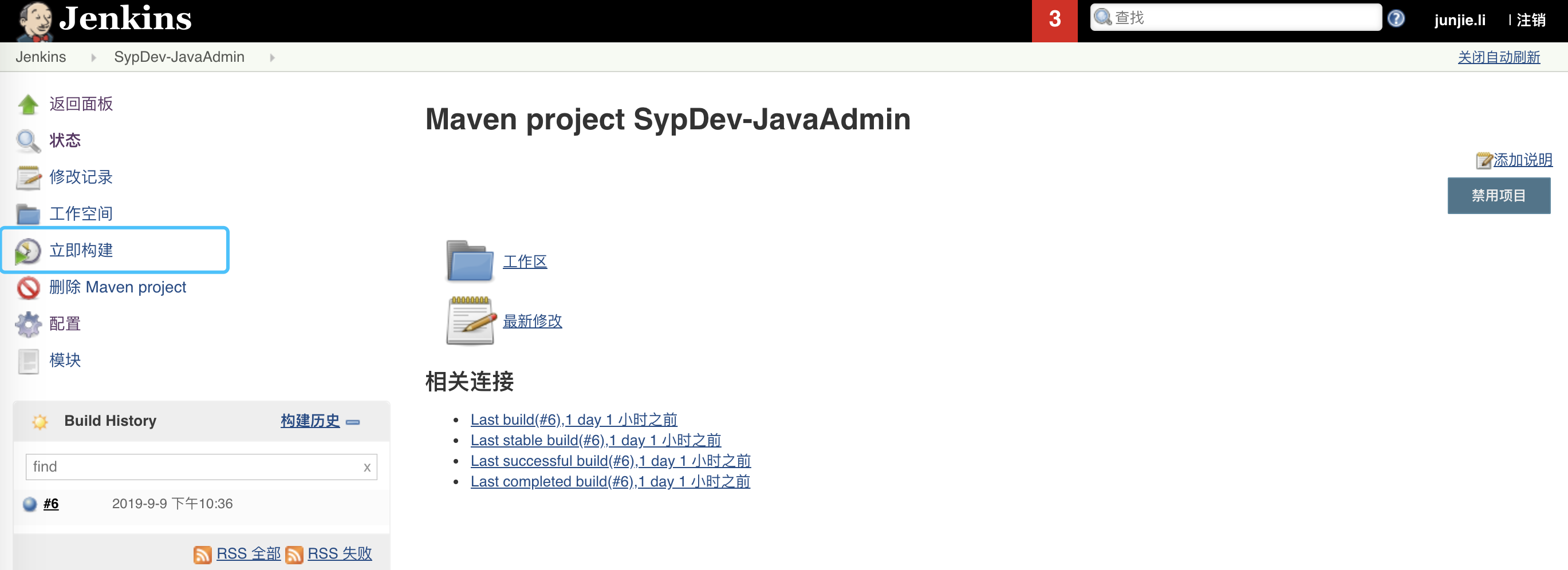1568x570 pixels.
Task: Click the 相关连接 heading text
Action: click(x=469, y=382)
